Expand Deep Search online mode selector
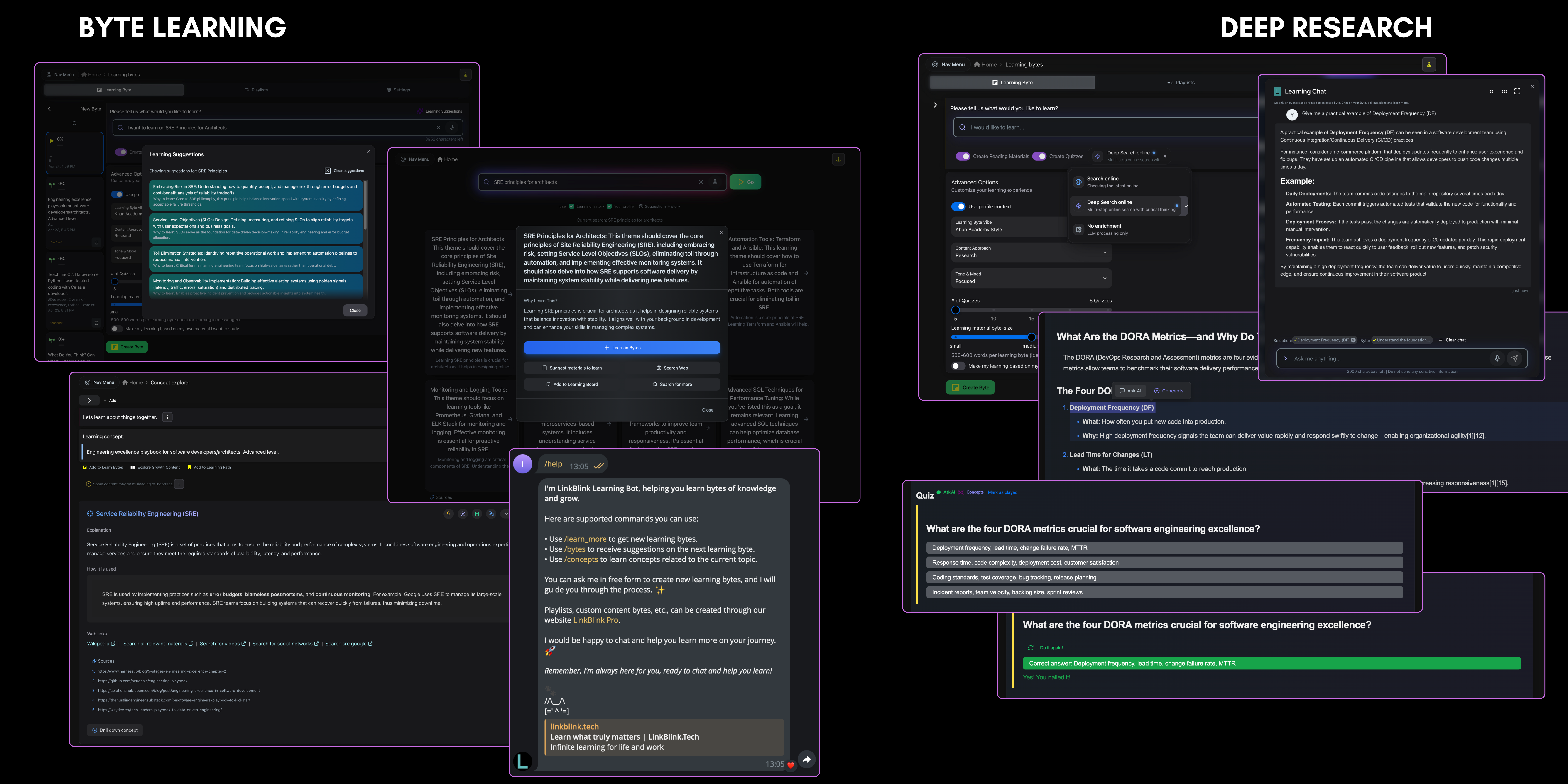This screenshot has width=1568, height=784. click(x=1165, y=157)
